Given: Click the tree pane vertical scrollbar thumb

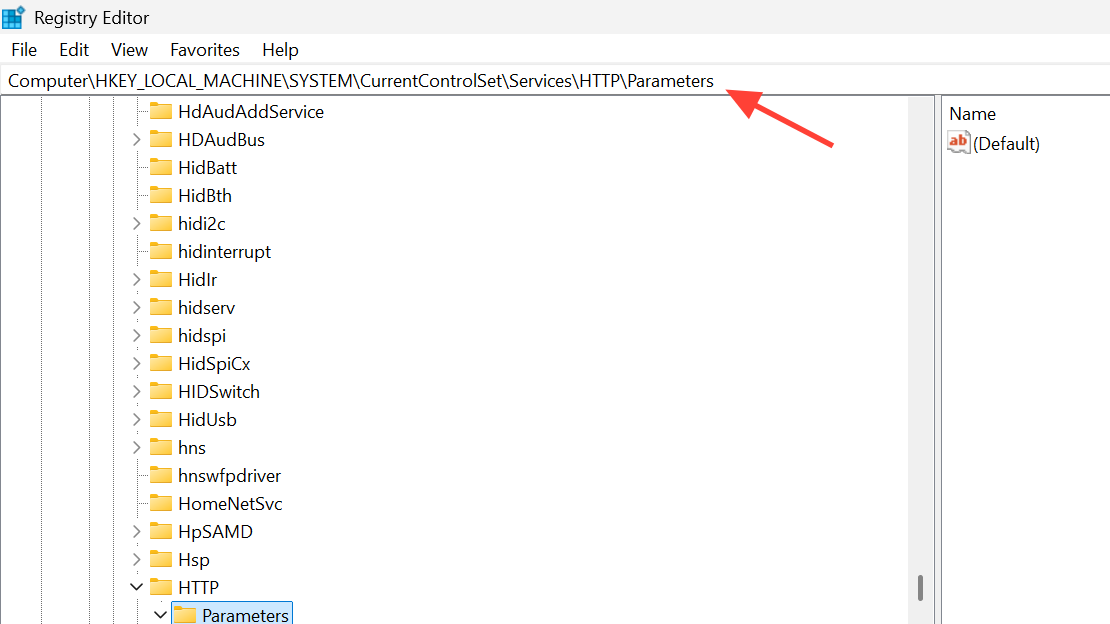Looking at the screenshot, I should pos(920,587).
